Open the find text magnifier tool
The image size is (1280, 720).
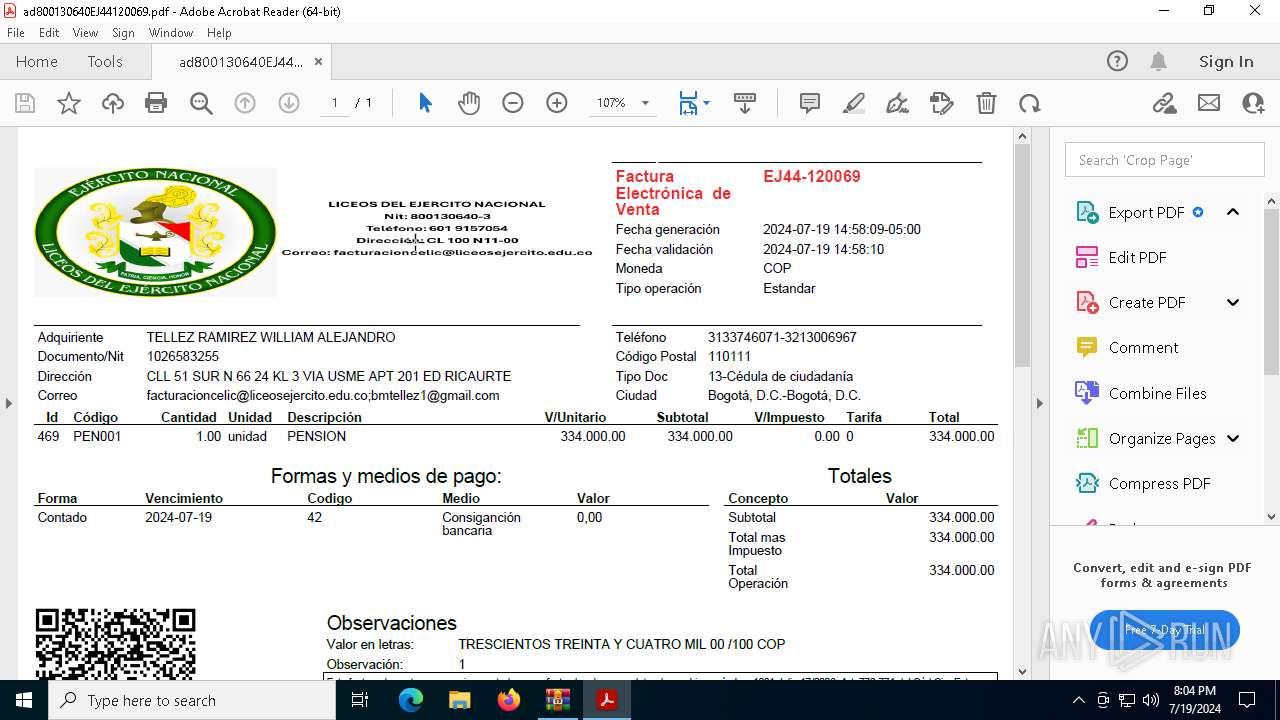201,103
